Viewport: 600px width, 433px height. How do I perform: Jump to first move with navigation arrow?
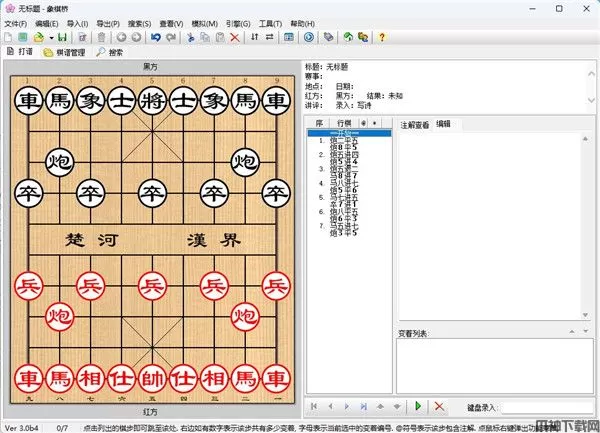pyautogui.click(x=314, y=406)
